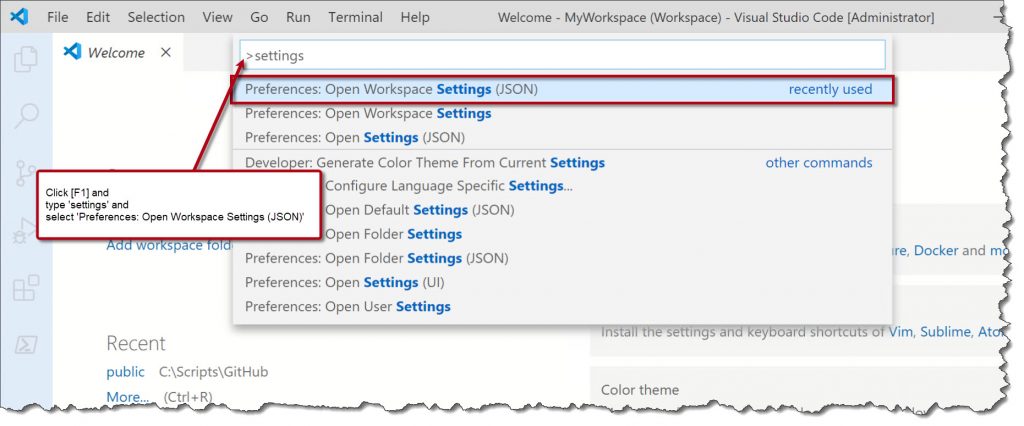This screenshot has width=1024, height=426.
Task: Select 'Preferences: Open Settings (JSON)' command
Action: 562,138
